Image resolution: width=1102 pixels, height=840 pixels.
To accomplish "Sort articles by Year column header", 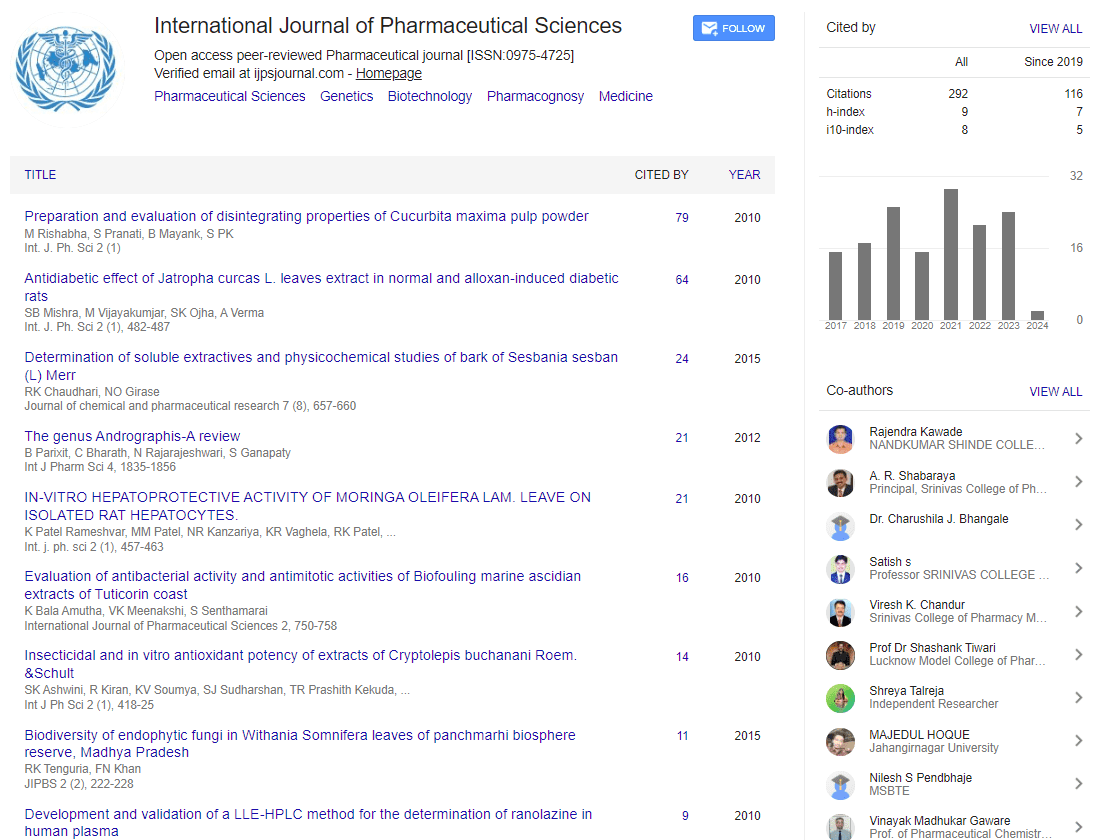I will click(x=744, y=175).
